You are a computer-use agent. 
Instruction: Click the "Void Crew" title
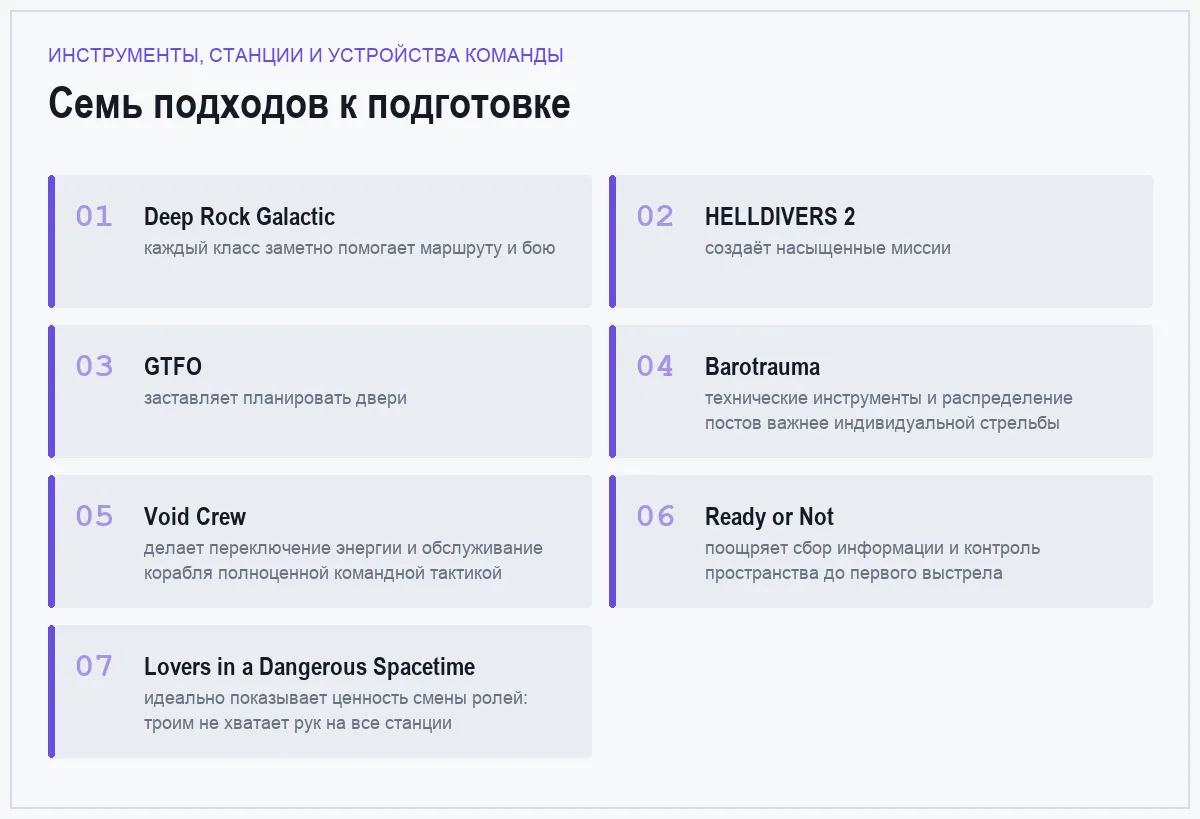pos(195,517)
